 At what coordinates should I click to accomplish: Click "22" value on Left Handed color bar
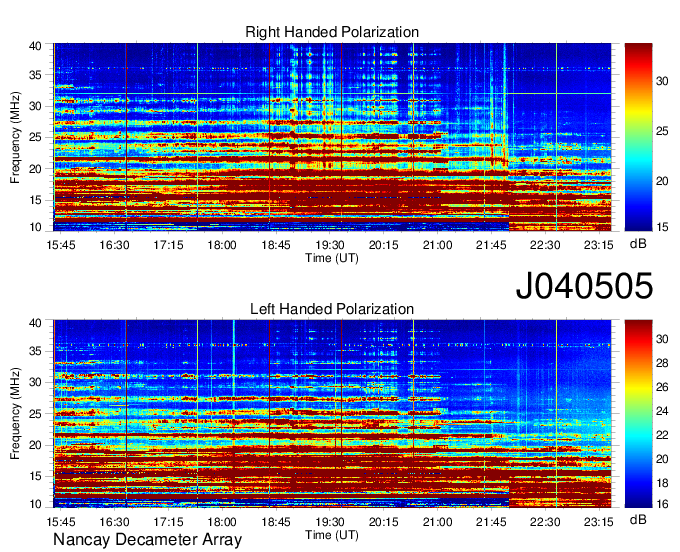click(x=662, y=435)
